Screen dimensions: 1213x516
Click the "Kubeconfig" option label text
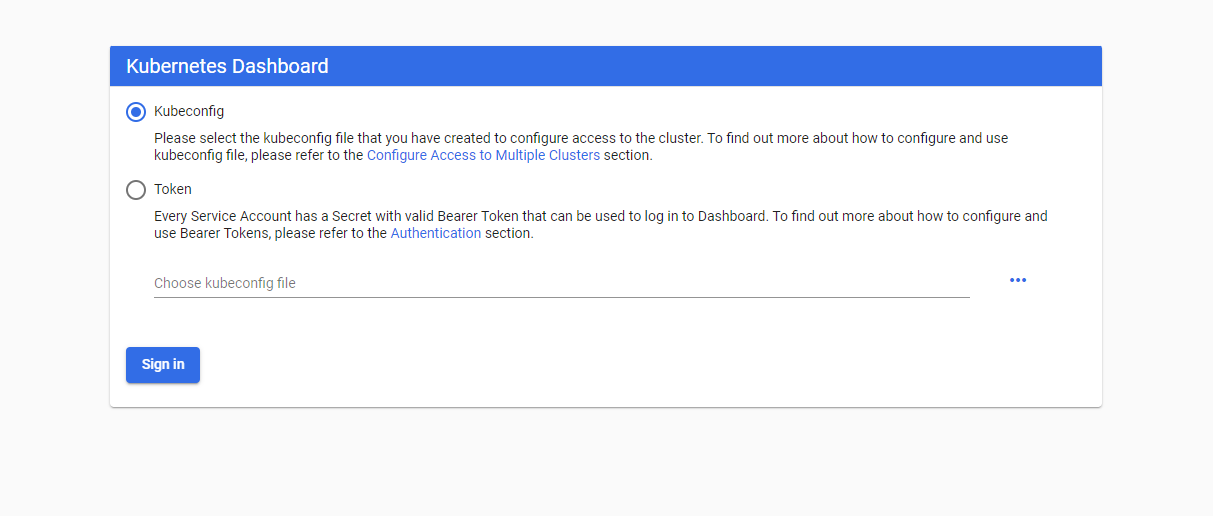[x=189, y=111]
